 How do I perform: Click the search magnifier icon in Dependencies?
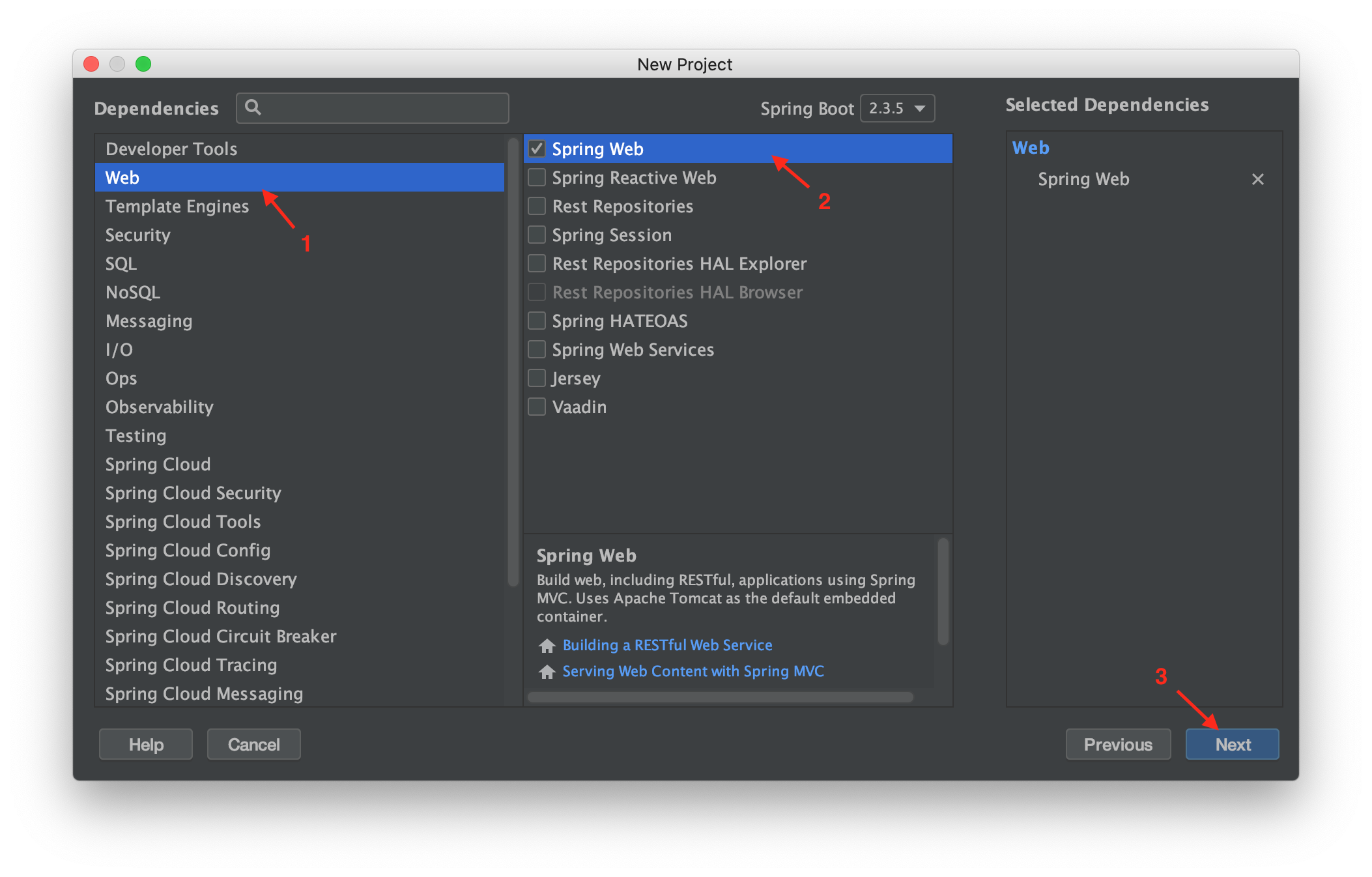tap(253, 108)
